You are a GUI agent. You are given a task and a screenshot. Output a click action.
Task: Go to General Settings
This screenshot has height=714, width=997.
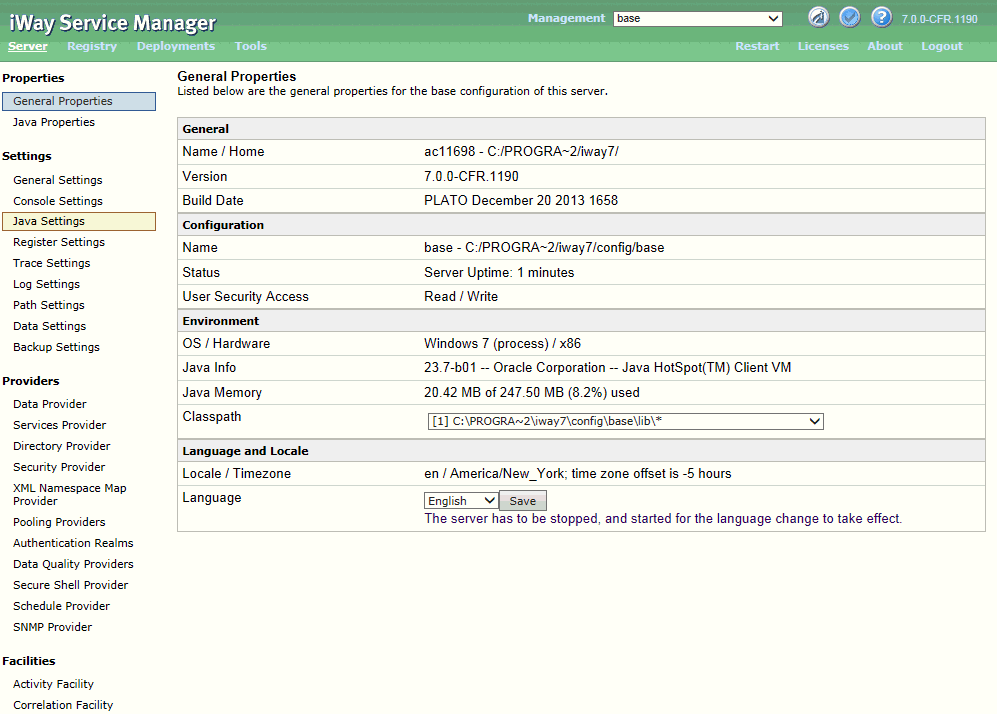pyautogui.click(x=58, y=180)
